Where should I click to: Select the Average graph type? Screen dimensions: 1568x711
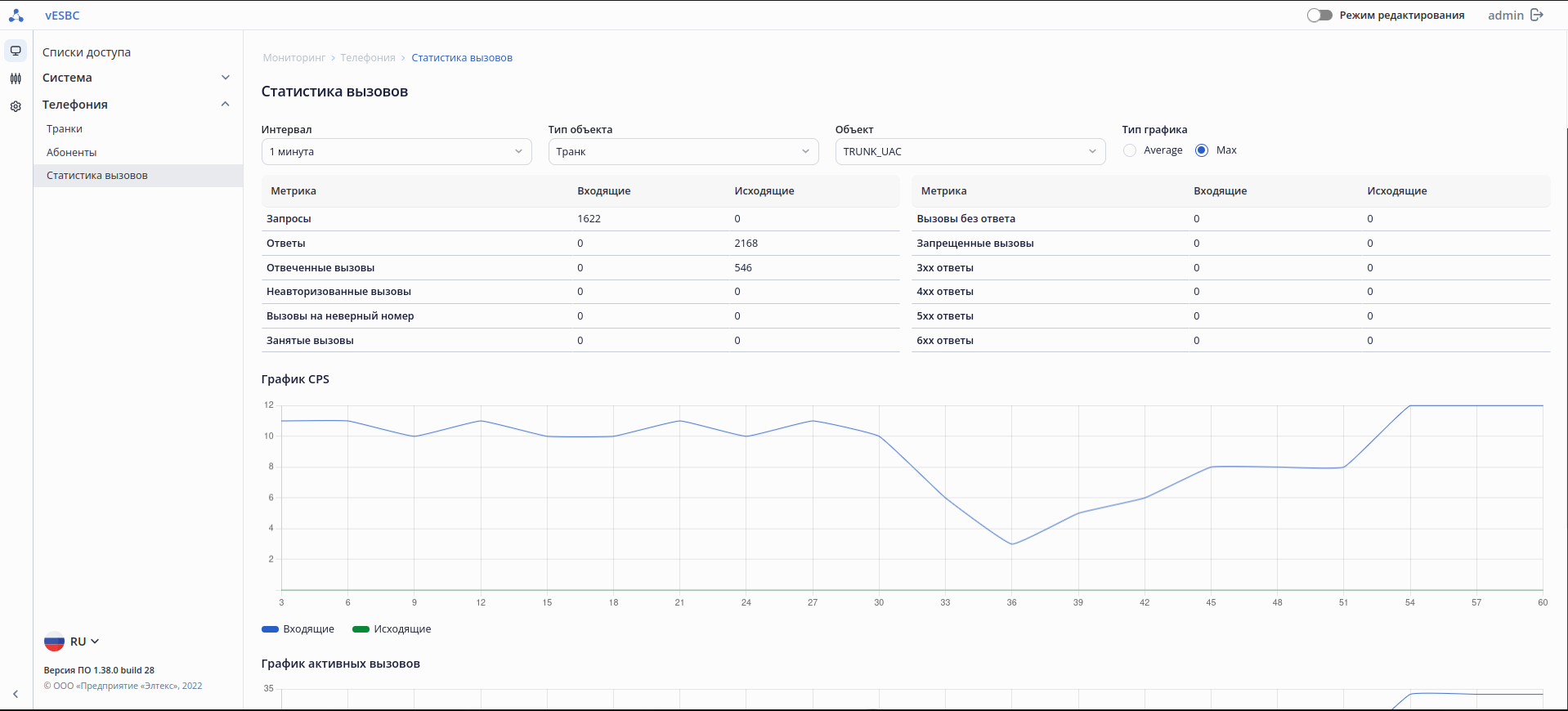pyautogui.click(x=1130, y=150)
